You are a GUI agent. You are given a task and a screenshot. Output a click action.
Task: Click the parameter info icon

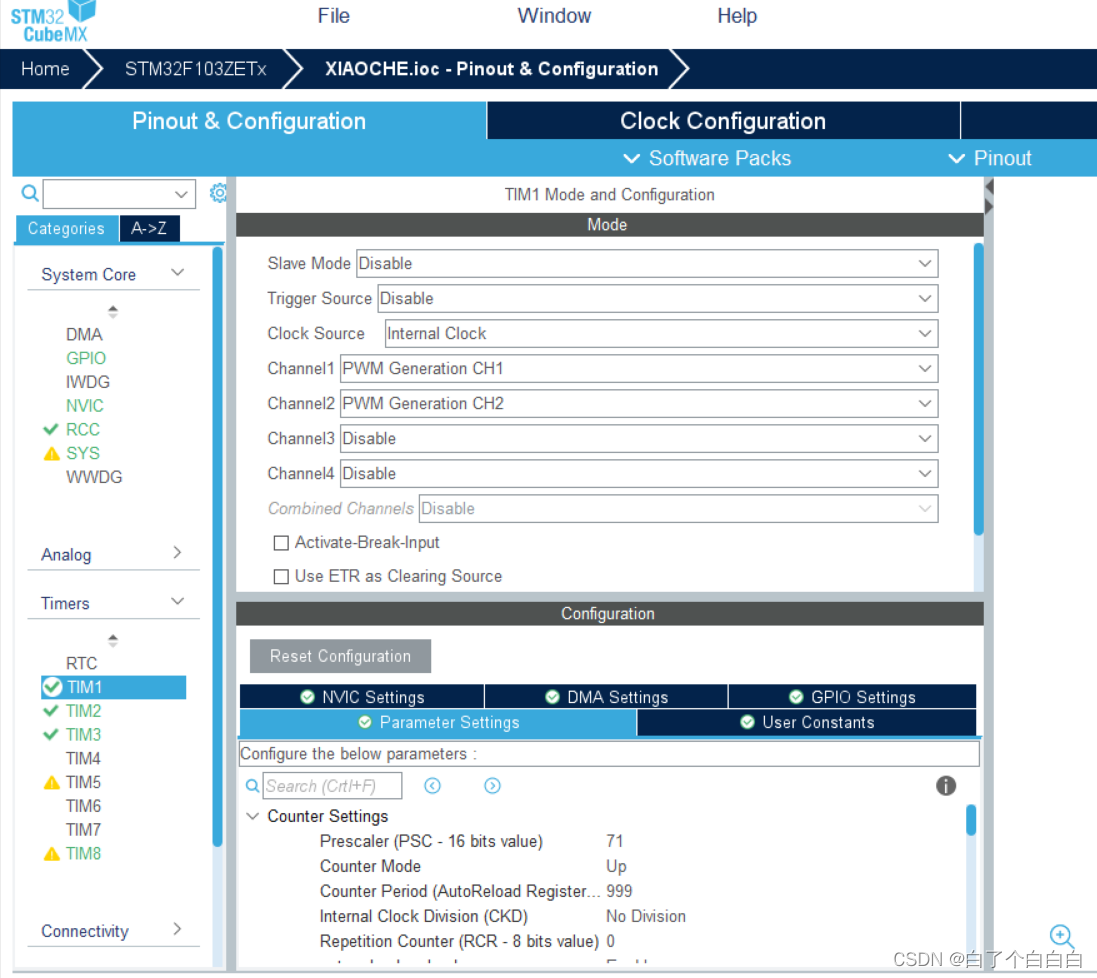pyautogui.click(x=946, y=786)
